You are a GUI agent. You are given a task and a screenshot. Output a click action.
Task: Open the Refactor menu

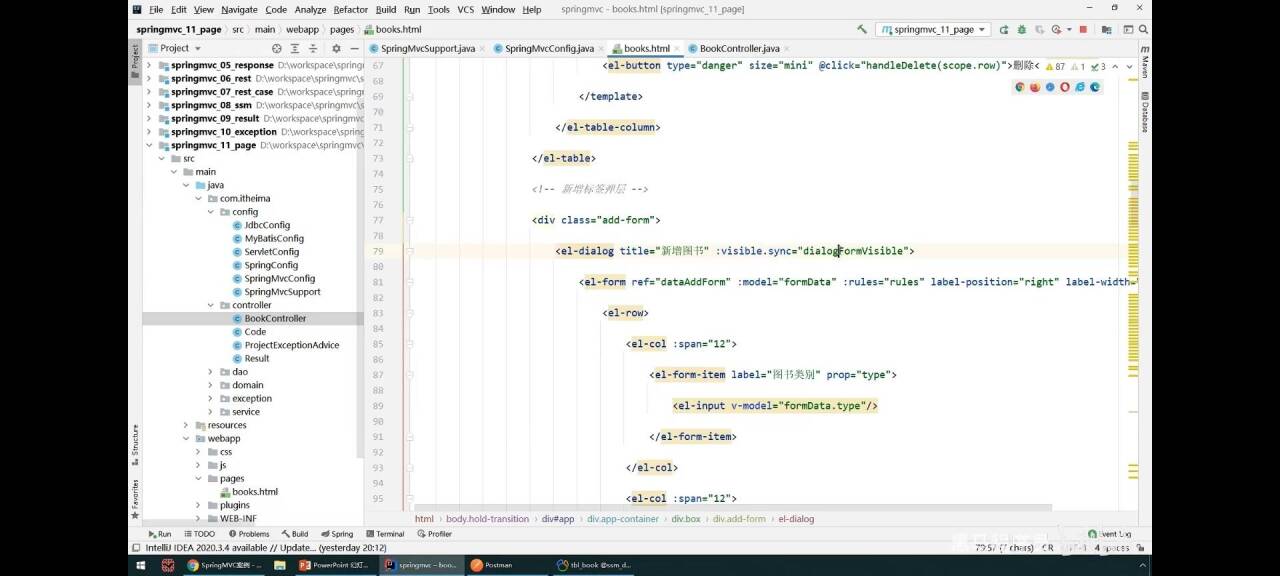[351, 9]
